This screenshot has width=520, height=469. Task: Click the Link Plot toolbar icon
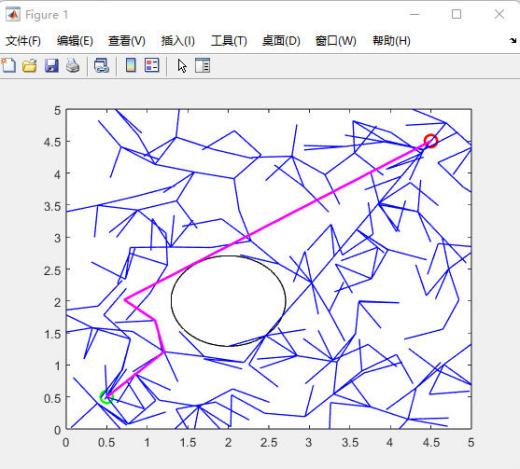tap(101, 65)
